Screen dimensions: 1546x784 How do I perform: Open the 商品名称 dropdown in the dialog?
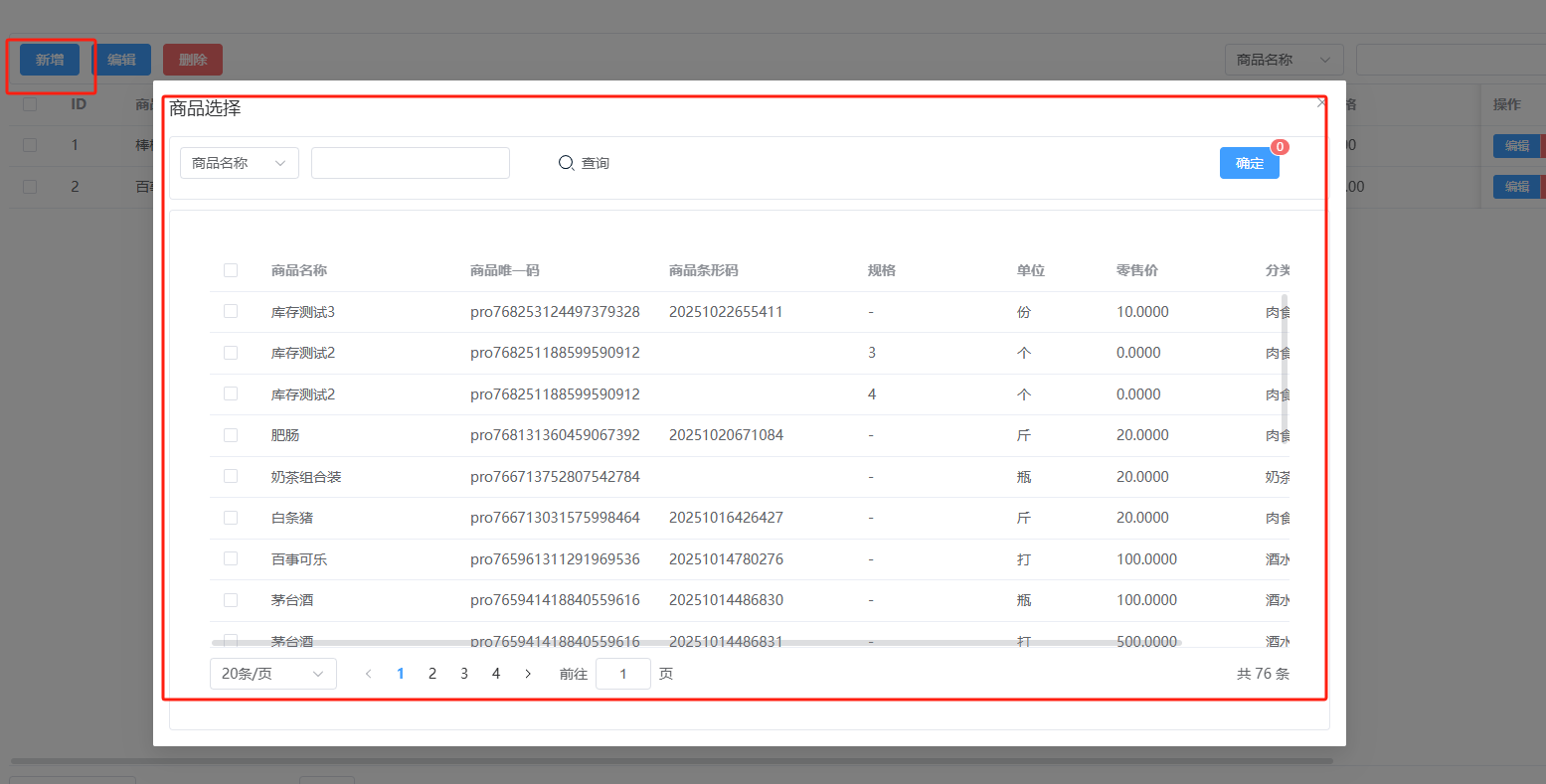pyautogui.click(x=240, y=163)
